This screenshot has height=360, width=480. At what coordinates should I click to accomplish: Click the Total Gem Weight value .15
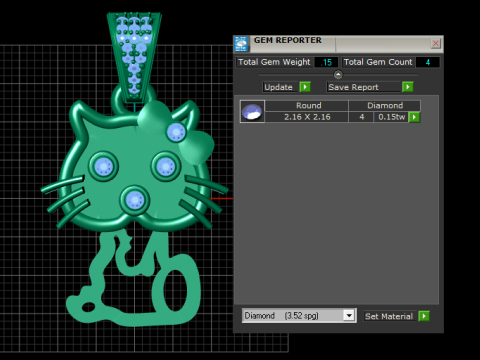[326, 62]
